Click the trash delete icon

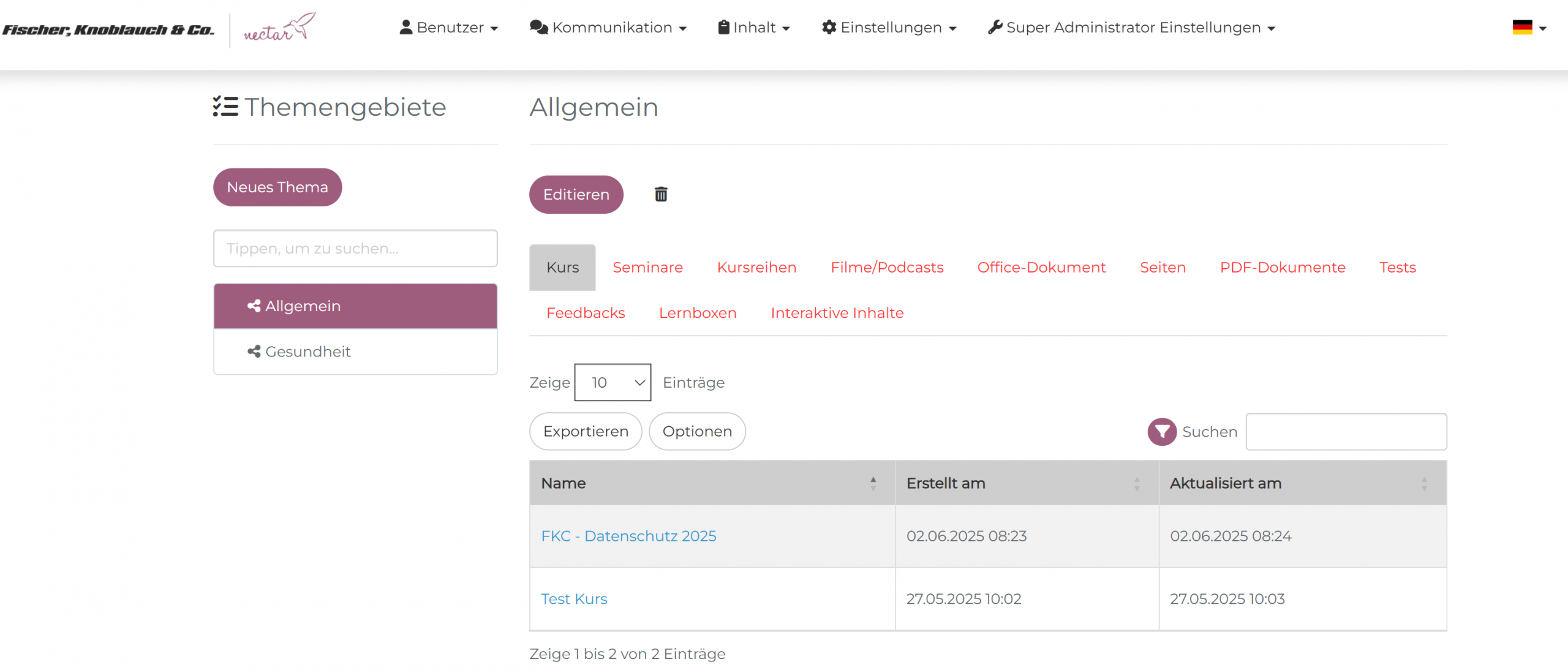[660, 194]
